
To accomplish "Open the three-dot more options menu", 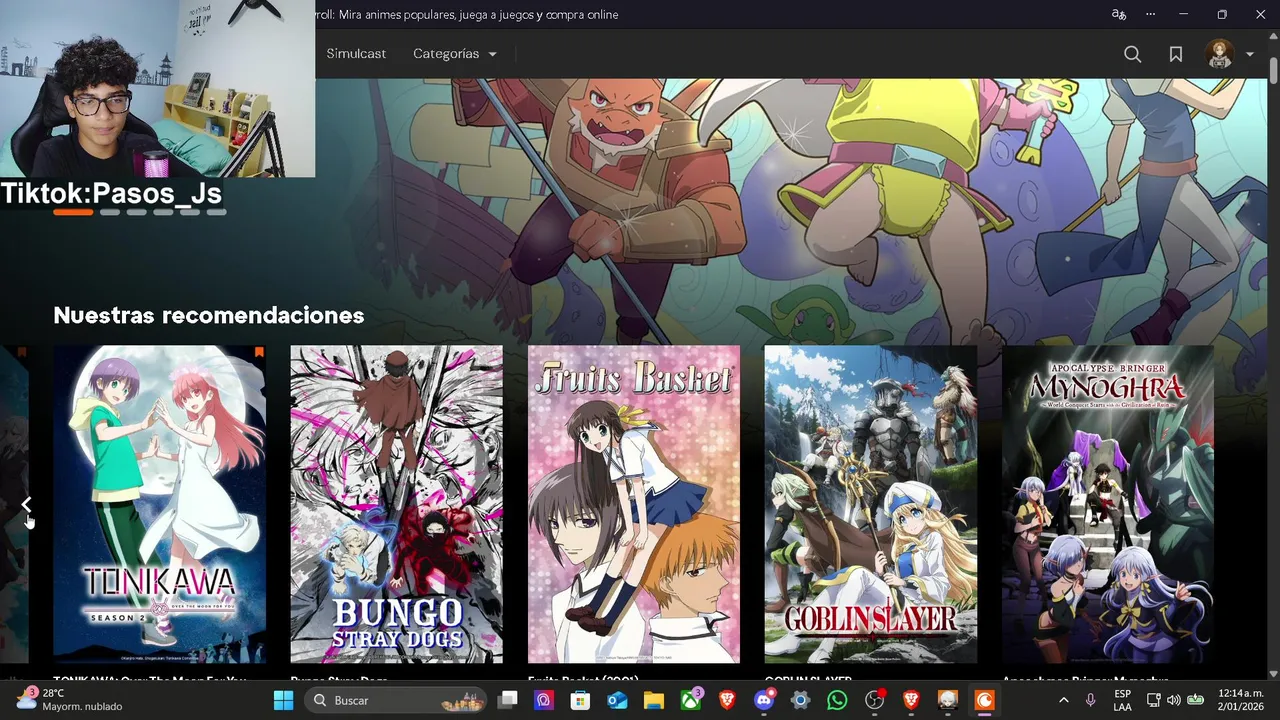I will coord(1151,14).
